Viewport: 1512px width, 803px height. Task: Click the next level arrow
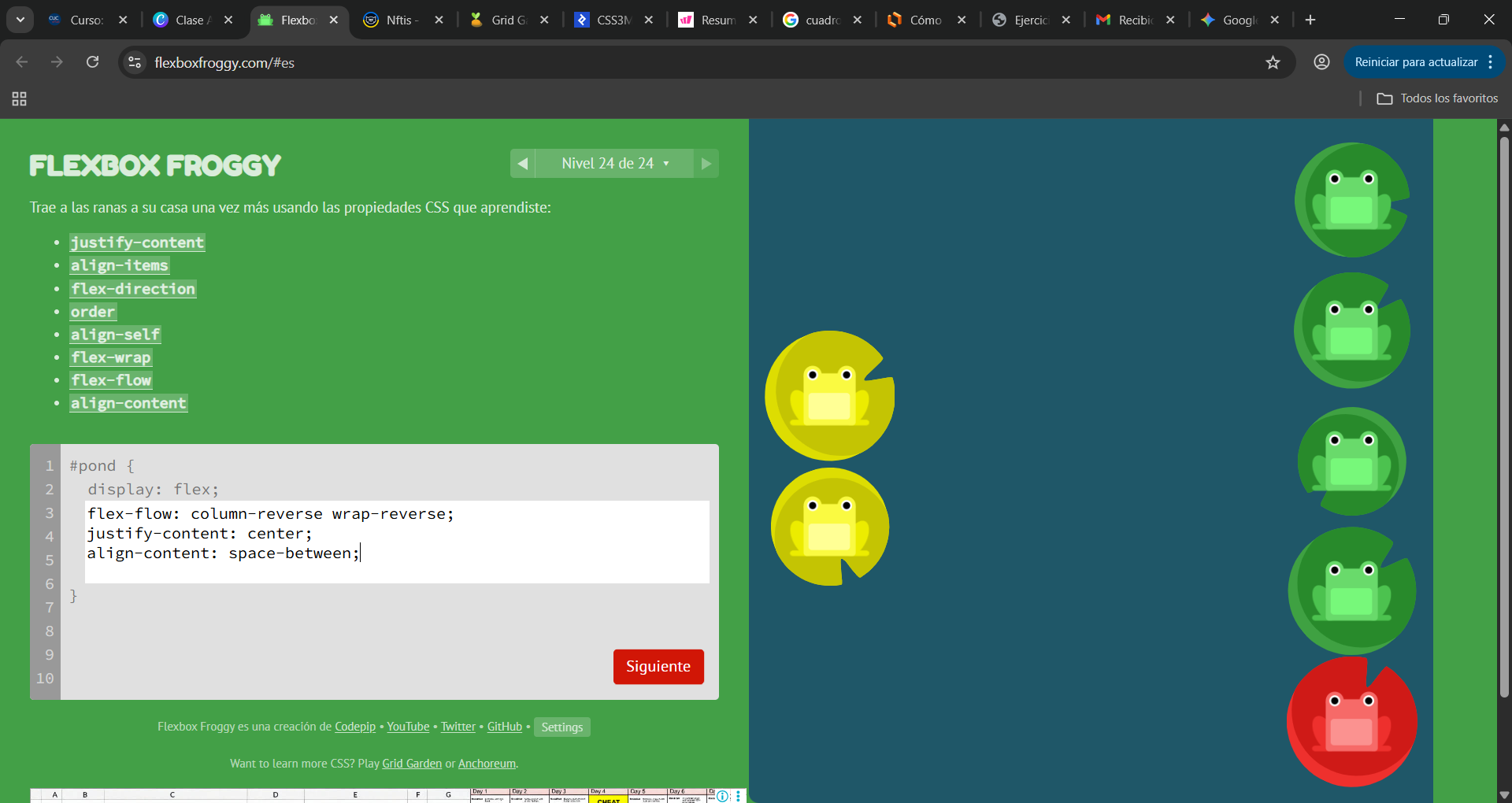point(706,164)
